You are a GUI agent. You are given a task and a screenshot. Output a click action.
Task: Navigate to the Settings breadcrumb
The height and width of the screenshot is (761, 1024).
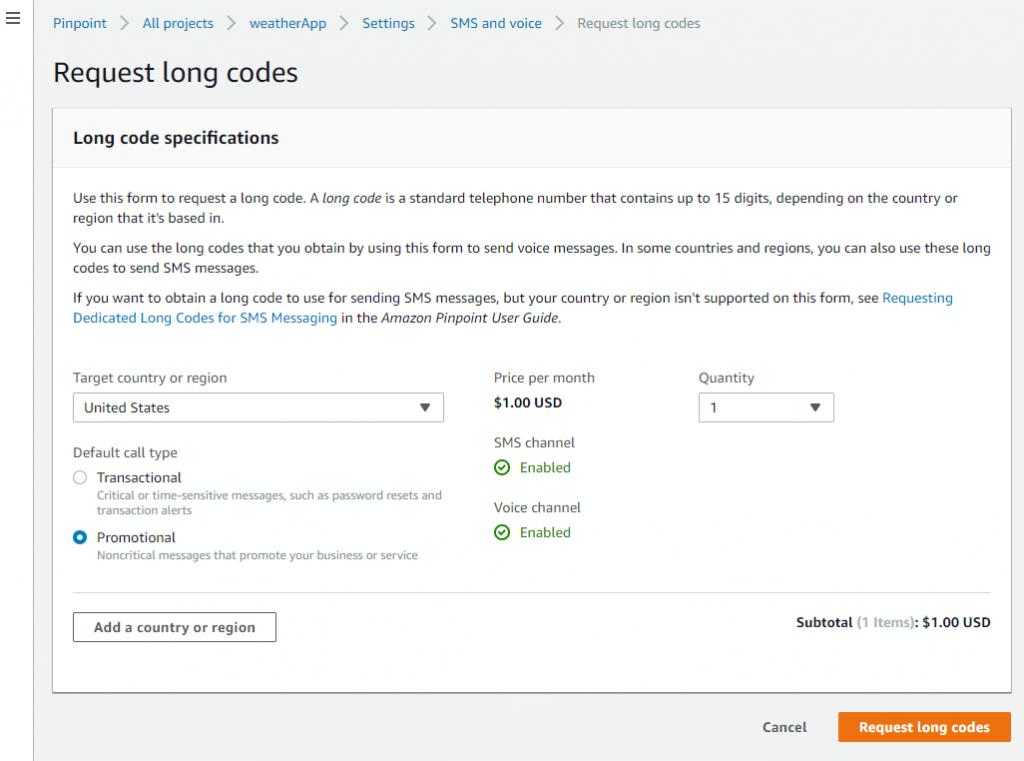(388, 22)
